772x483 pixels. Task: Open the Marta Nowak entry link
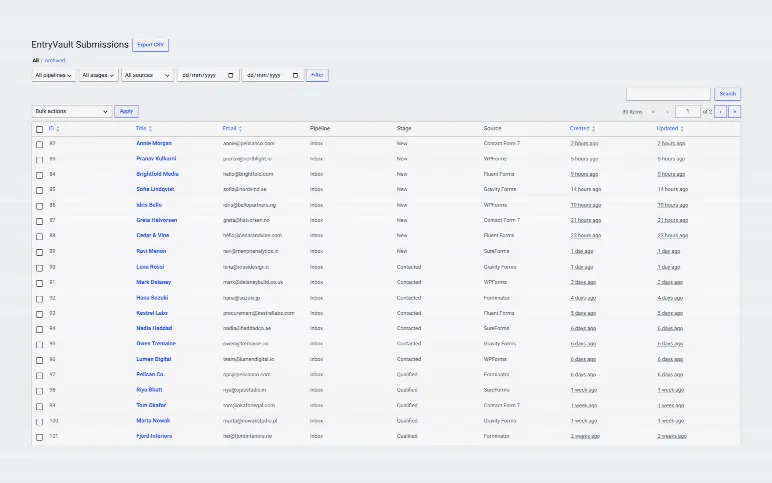(153, 420)
